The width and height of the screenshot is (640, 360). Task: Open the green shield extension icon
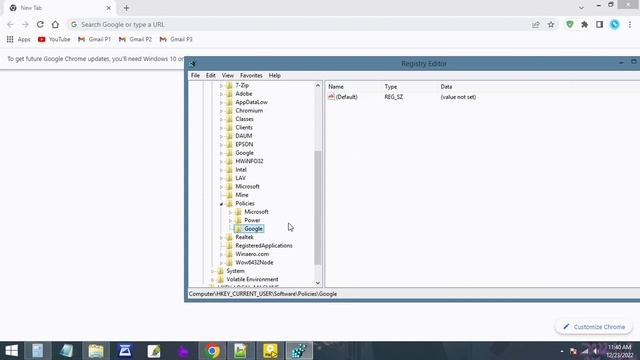tap(570, 24)
